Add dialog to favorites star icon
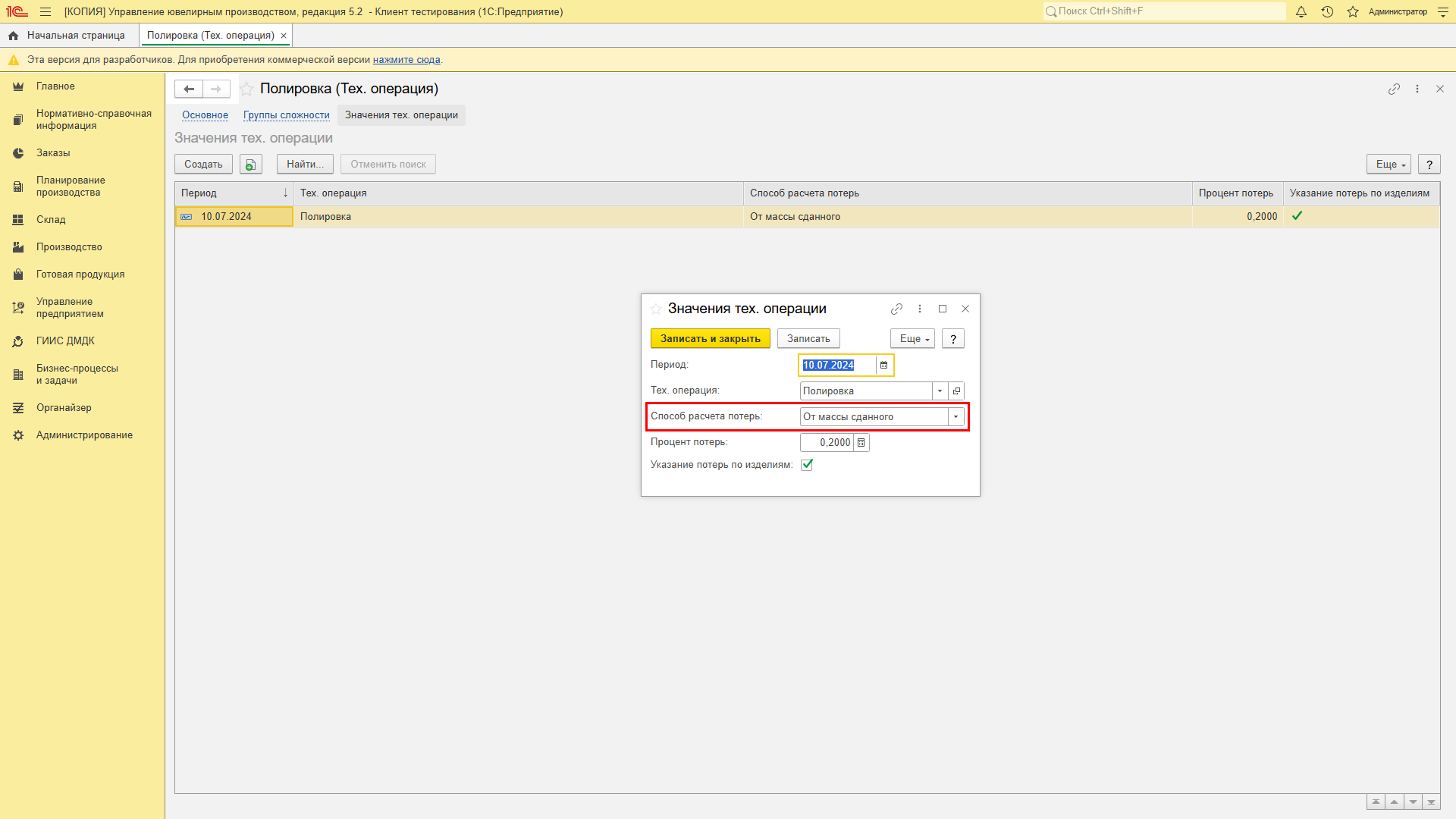This screenshot has width=1456, height=819. [x=656, y=309]
